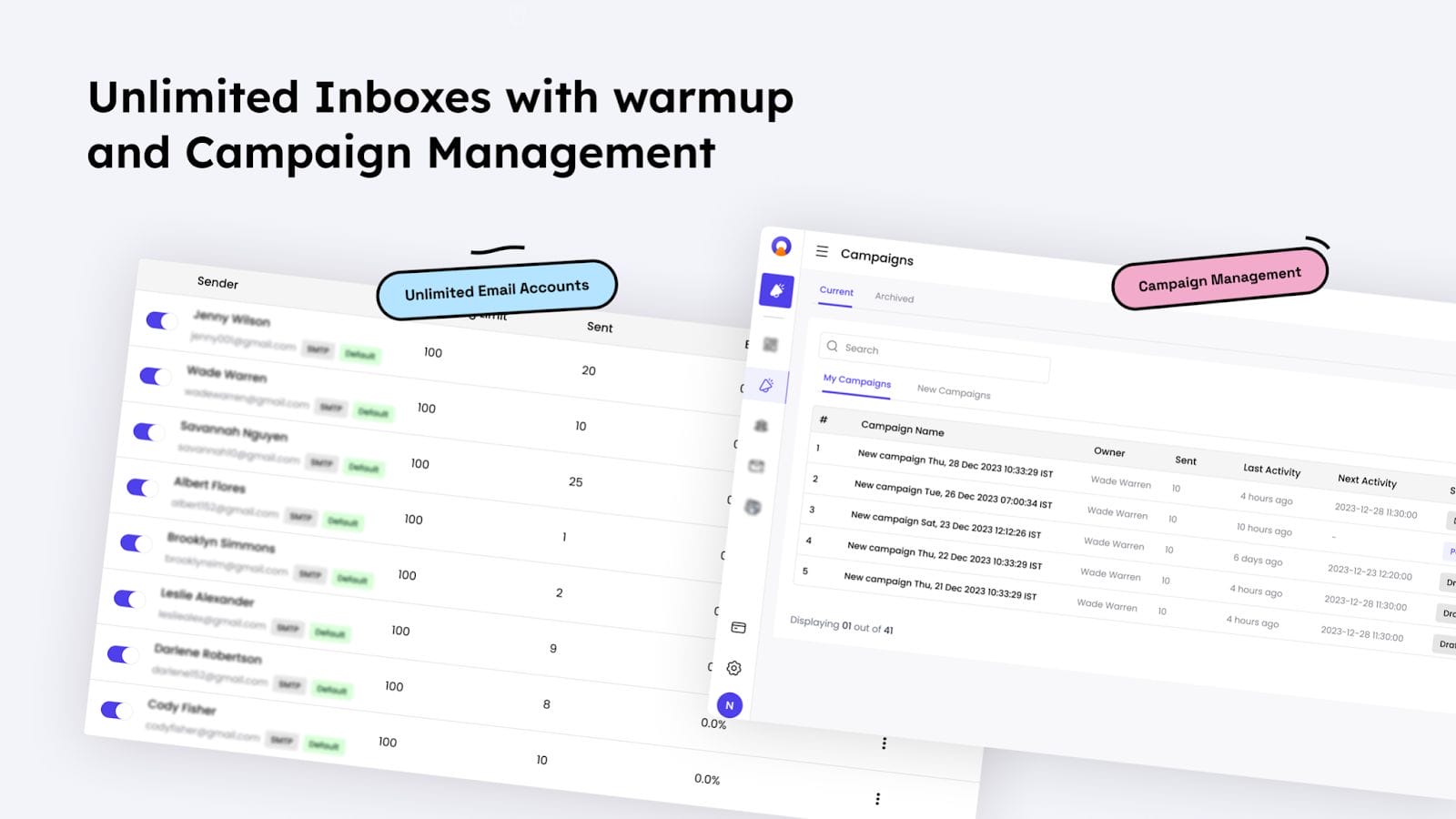Select the outlined megaphone sidebar icon
The width and height of the screenshot is (1456, 819).
click(x=766, y=386)
